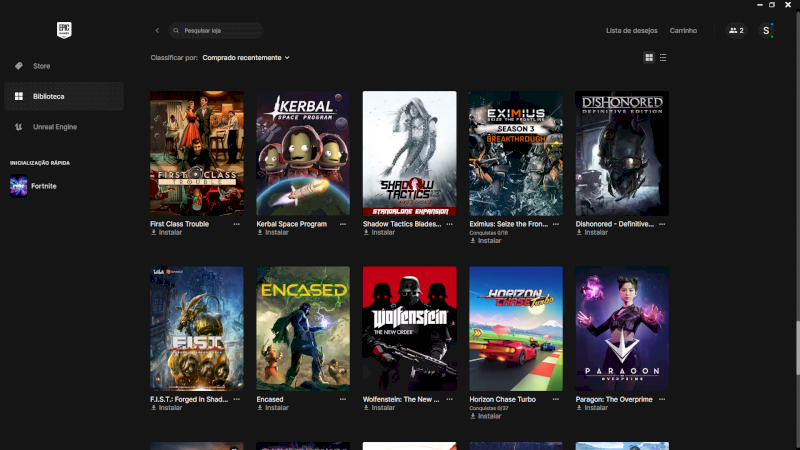This screenshot has width=800, height=450.
Task: Install Wolfenstein: The New Order
Action: tap(379, 408)
